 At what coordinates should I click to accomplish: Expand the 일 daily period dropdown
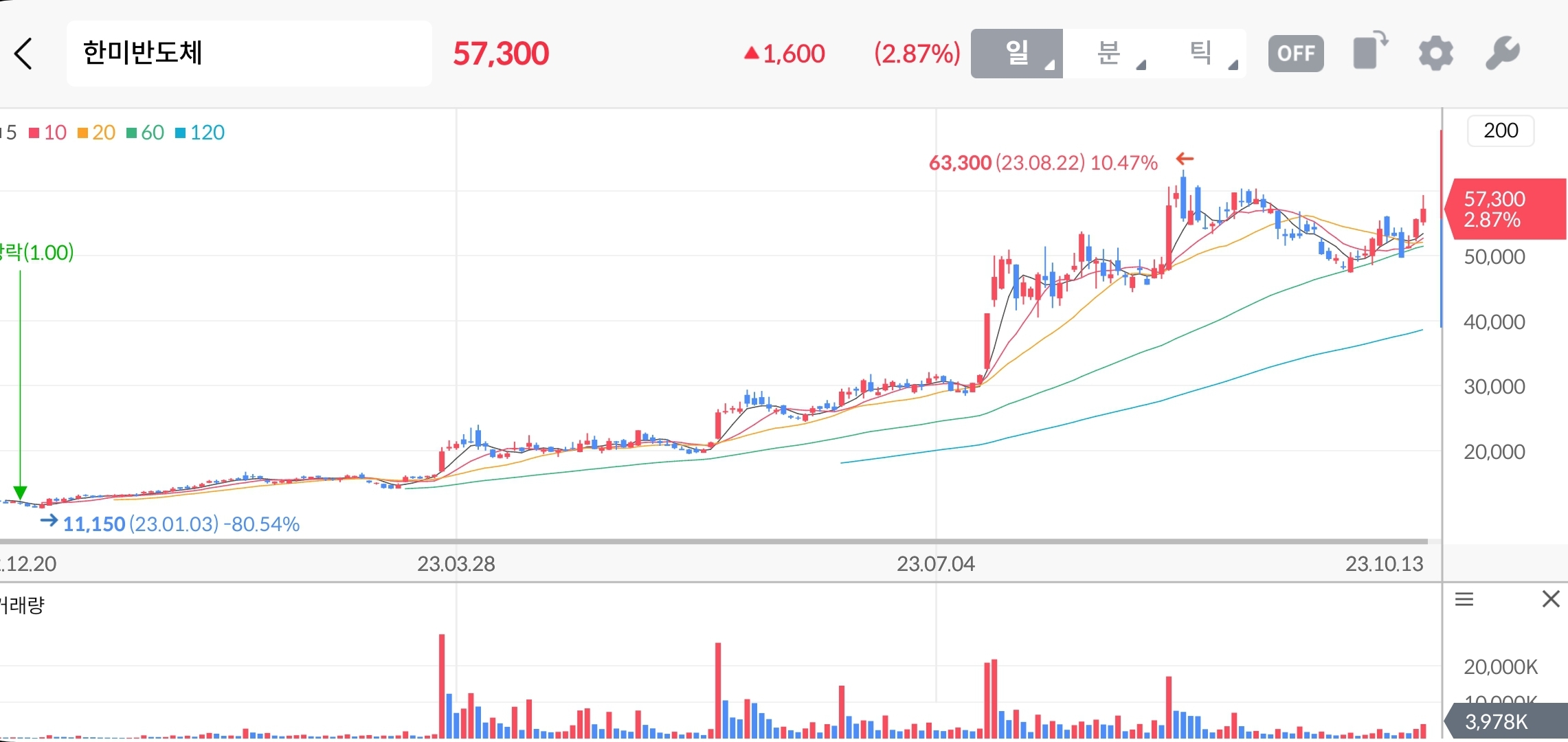click(1016, 54)
